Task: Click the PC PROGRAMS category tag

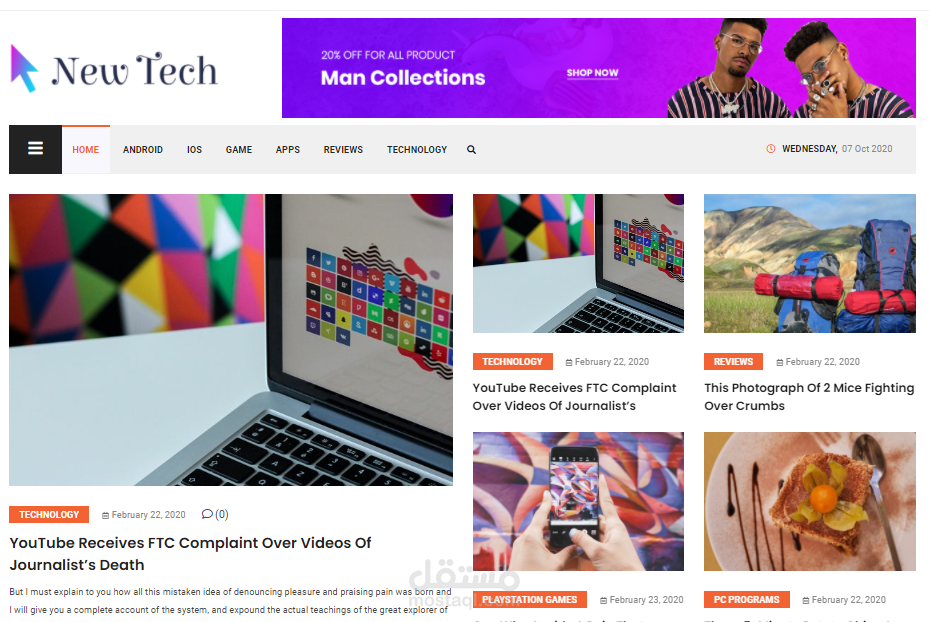Action: (x=747, y=599)
